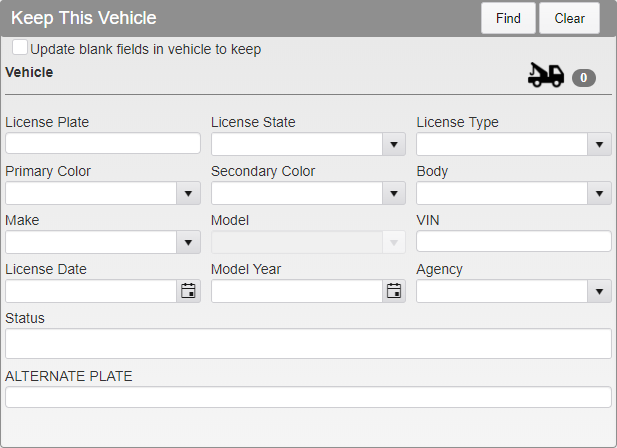Screen dimensions: 617x448
Task: Open the Secondary Color dropdown
Action: (394, 193)
